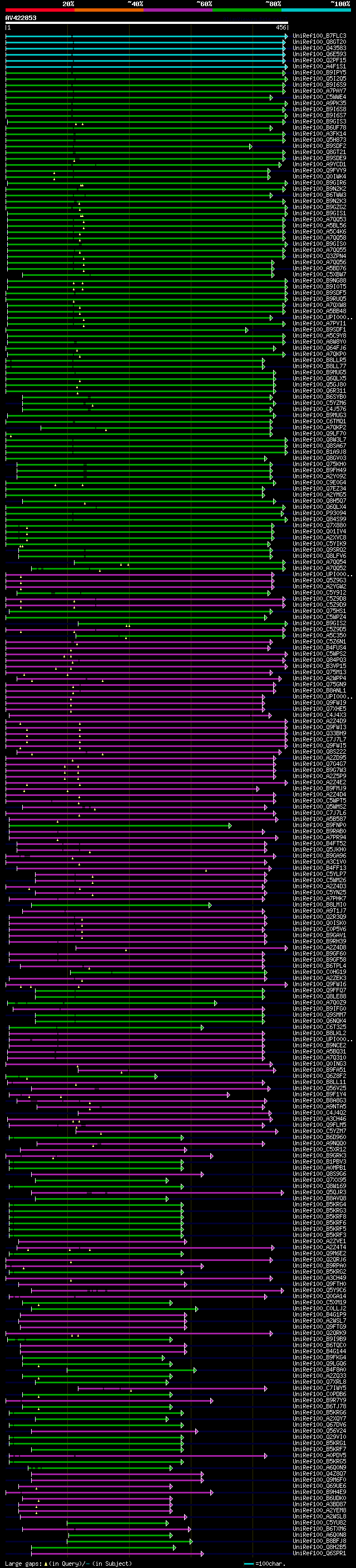Select the UniRef100_A7QQ52 label
356x1568 pixels.
pos(319,568)
